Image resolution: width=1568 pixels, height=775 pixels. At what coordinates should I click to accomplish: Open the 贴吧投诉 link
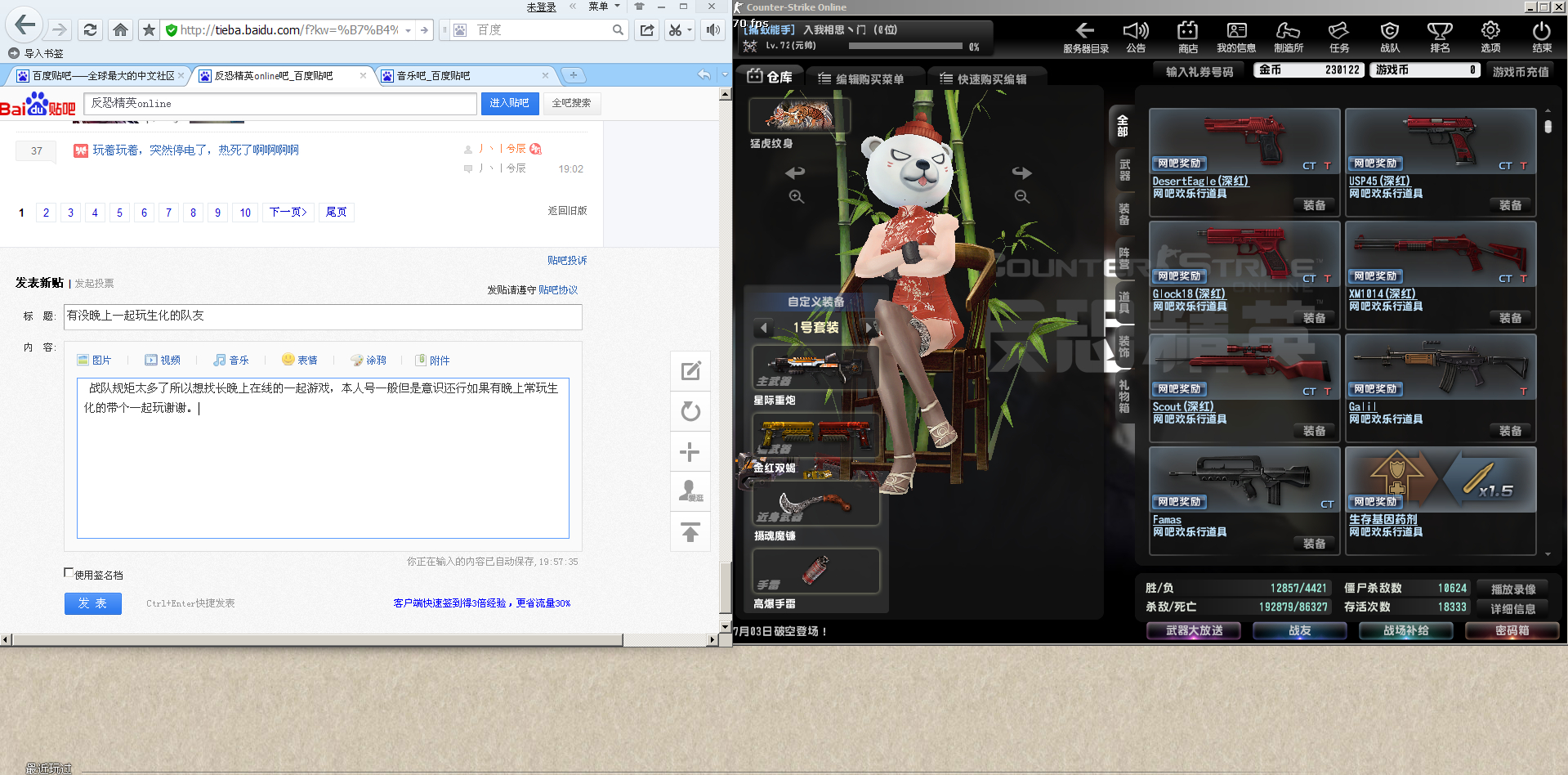point(567,261)
